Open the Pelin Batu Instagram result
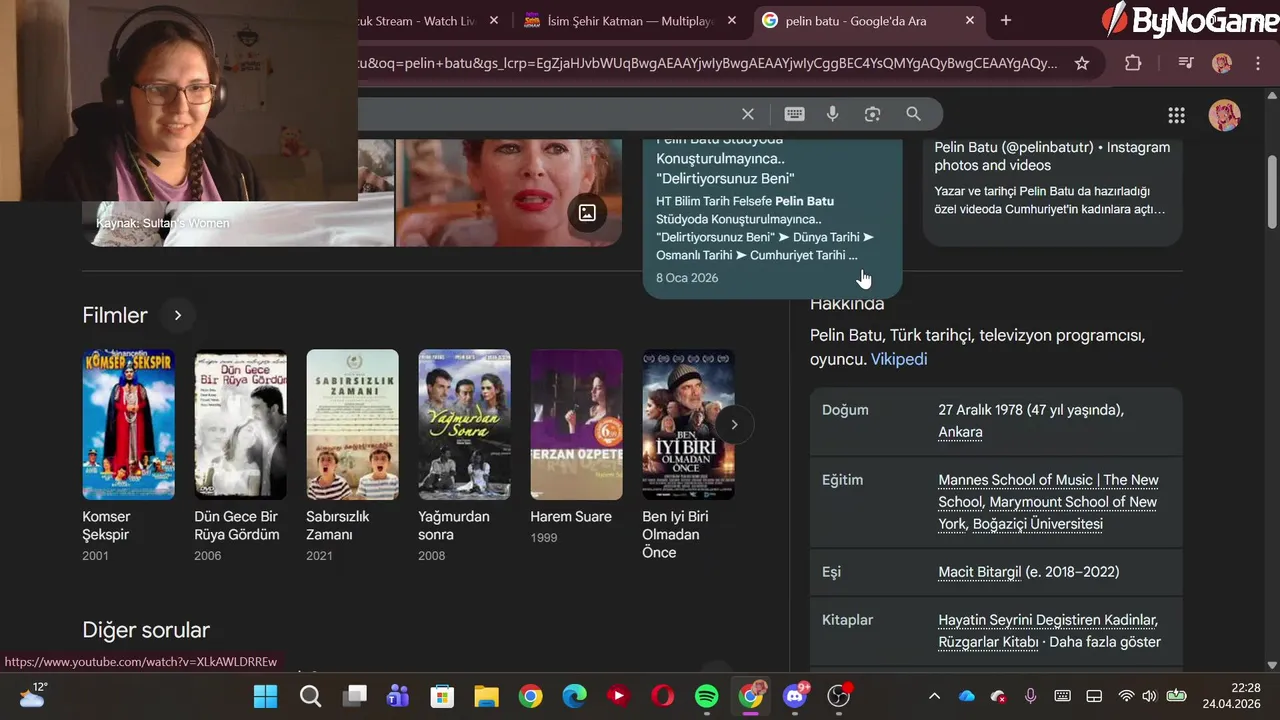The width and height of the screenshot is (1280, 720). tap(1052, 192)
